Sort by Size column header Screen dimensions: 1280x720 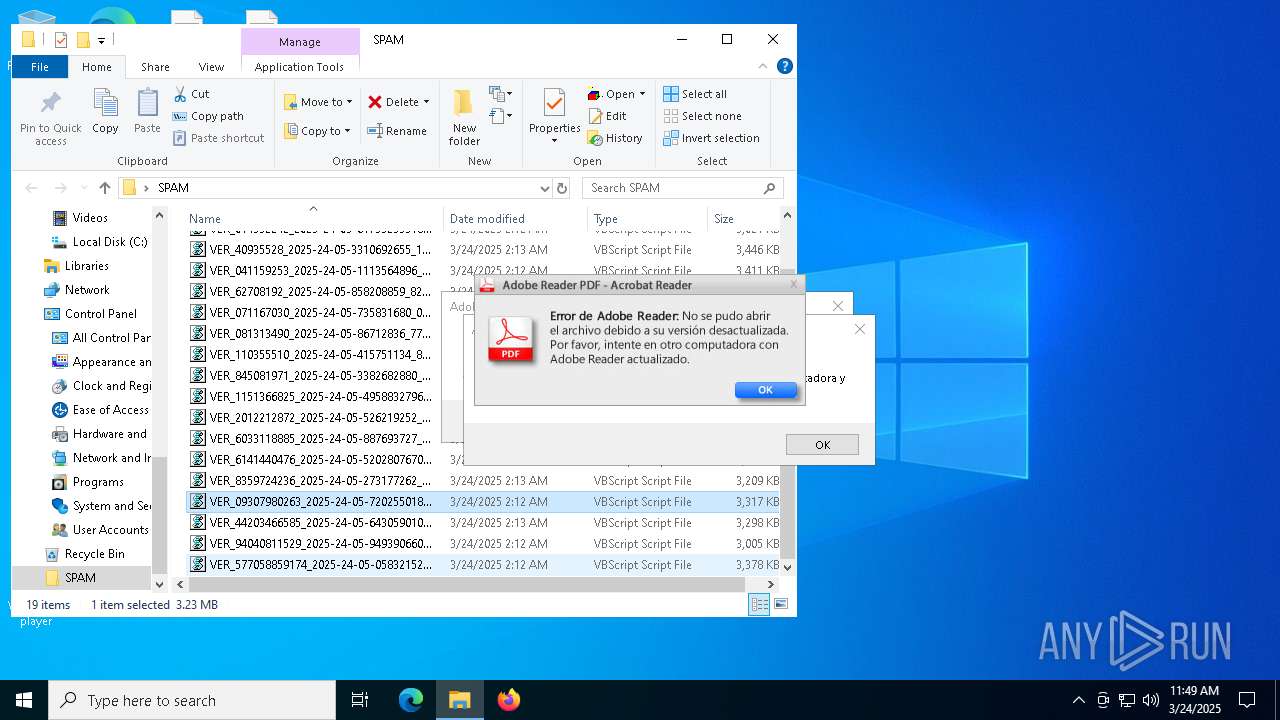pyautogui.click(x=743, y=219)
